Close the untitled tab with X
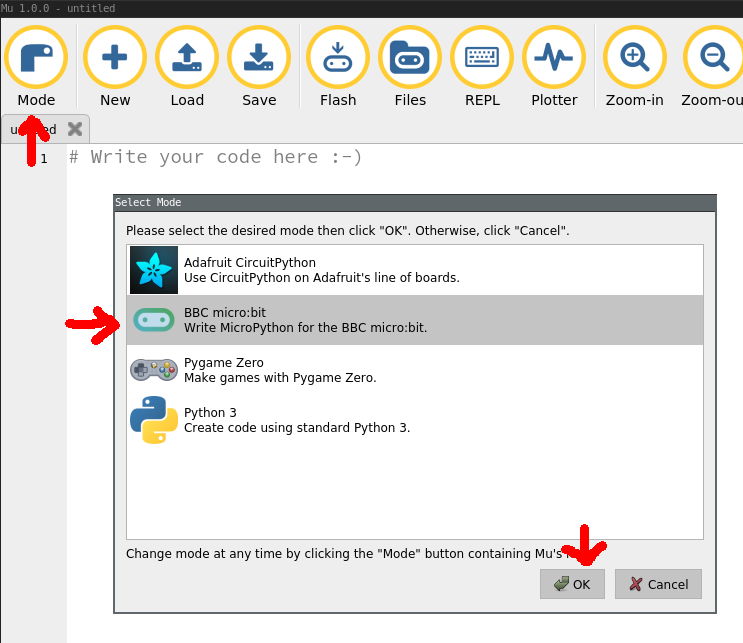The width and height of the screenshot is (743, 643). point(75,129)
